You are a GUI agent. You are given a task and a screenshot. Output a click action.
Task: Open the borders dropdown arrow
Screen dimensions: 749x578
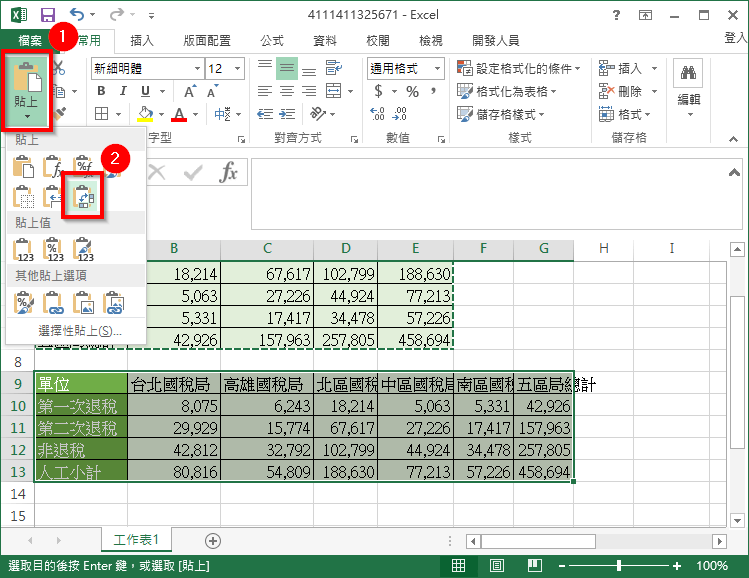pos(118,114)
